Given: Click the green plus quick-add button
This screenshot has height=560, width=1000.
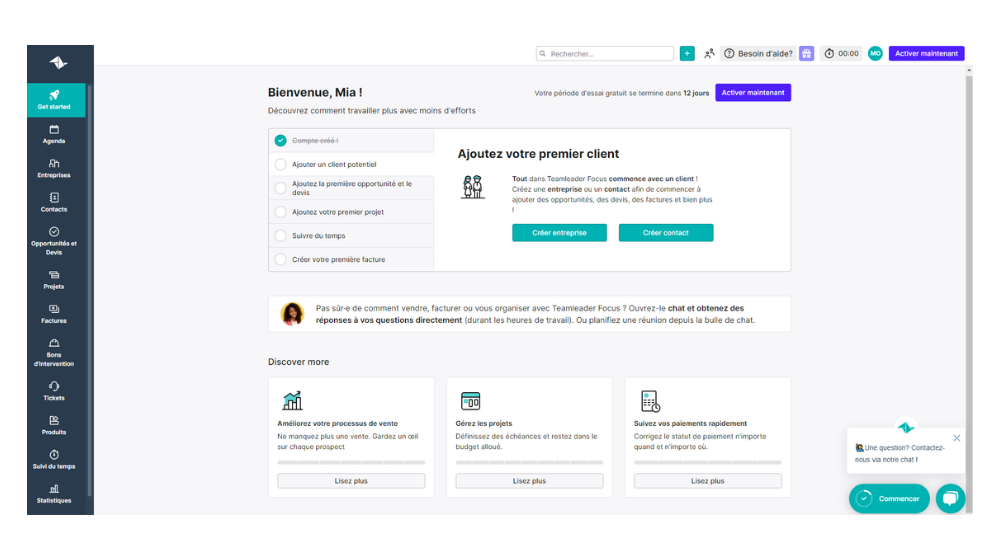Looking at the screenshot, I should point(687,54).
